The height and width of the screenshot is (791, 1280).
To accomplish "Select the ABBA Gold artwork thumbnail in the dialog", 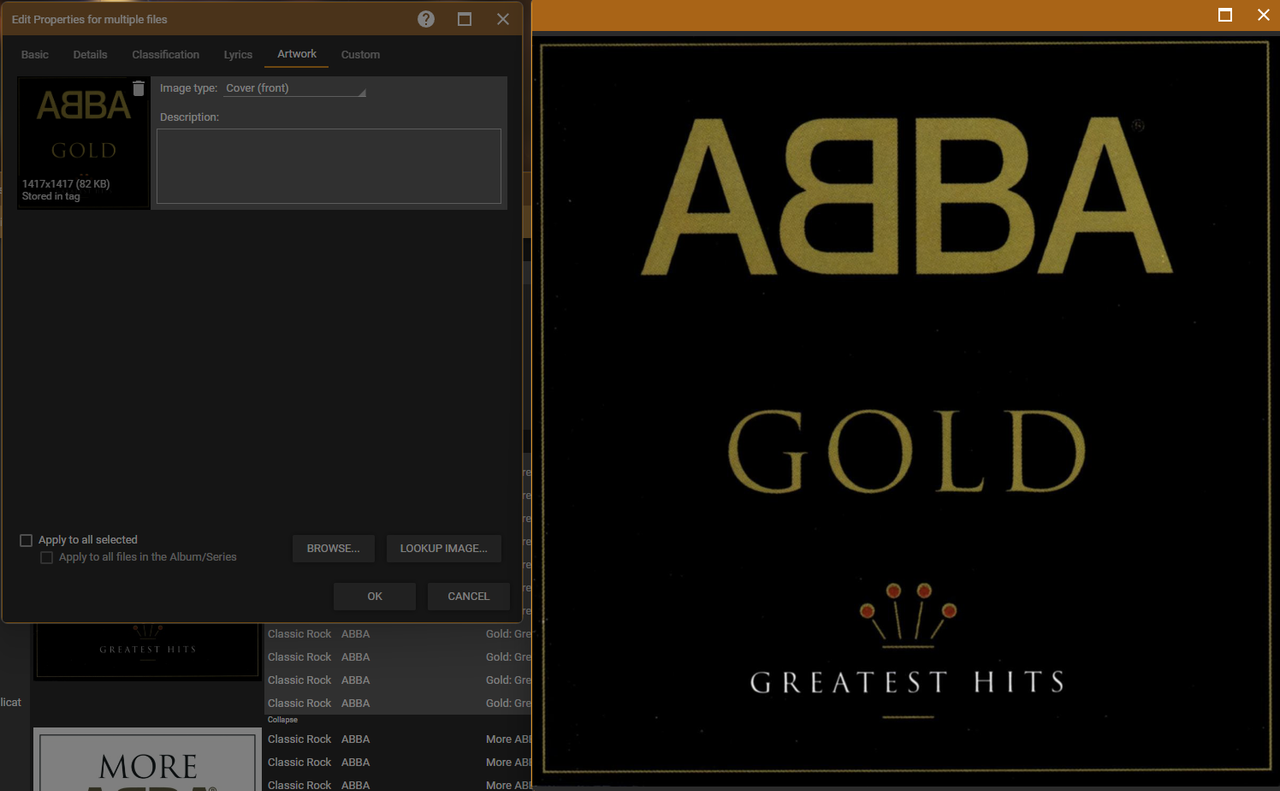I will (84, 143).
